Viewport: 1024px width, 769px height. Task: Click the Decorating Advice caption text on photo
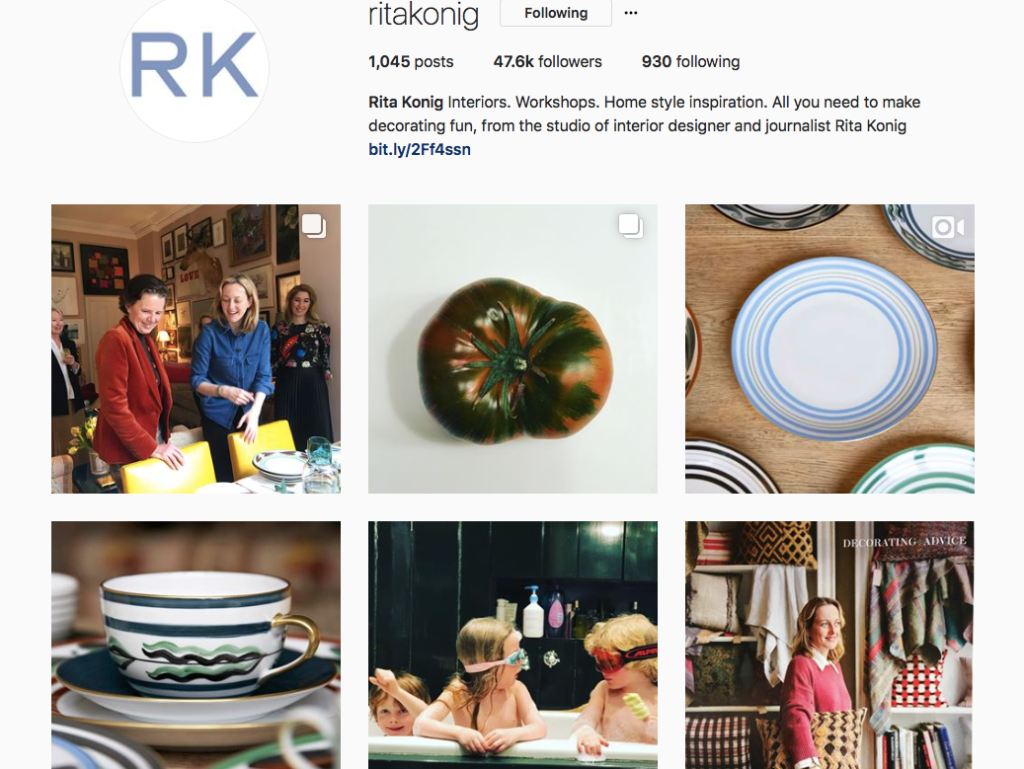[x=904, y=542]
